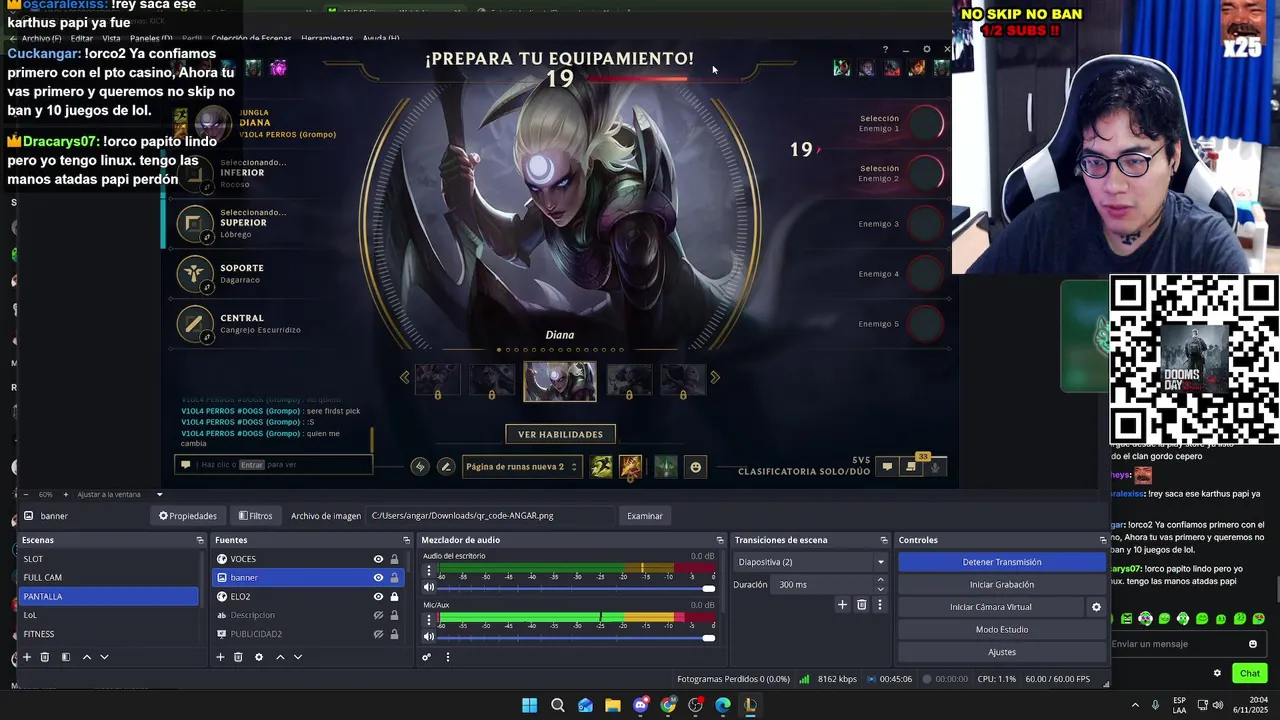Show hidden system tray icons chevron
This screenshot has height=720, width=1280.
coord(1135,705)
